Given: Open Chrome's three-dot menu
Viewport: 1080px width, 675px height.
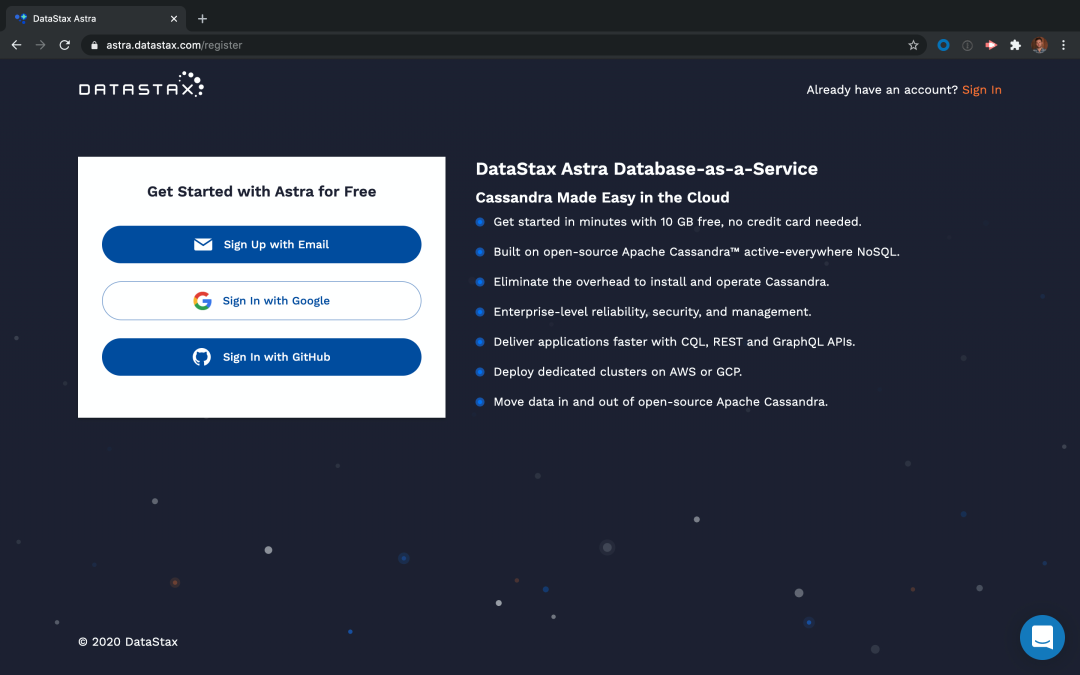Looking at the screenshot, I should coord(1063,45).
